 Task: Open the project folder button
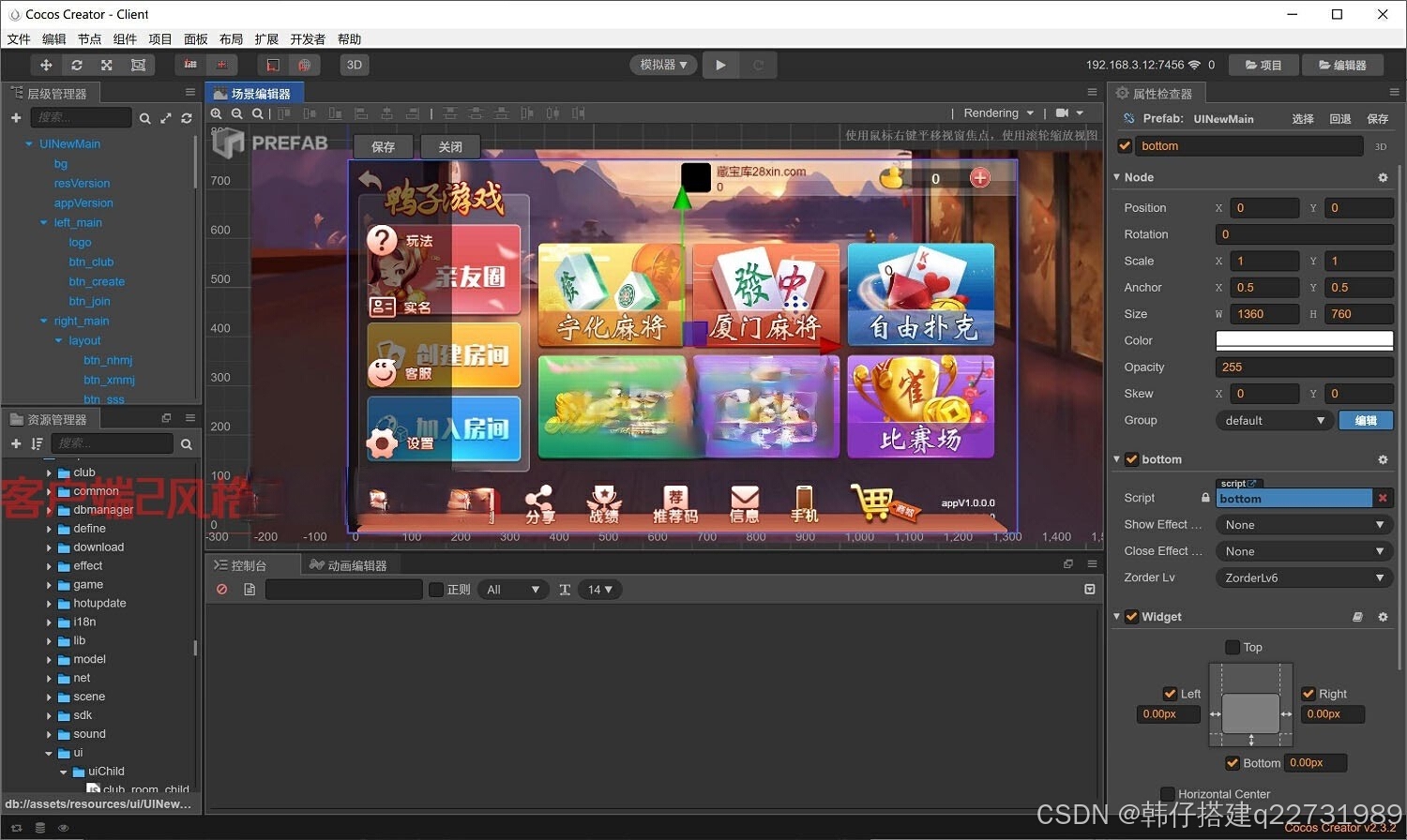pyautogui.click(x=1263, y=65)
